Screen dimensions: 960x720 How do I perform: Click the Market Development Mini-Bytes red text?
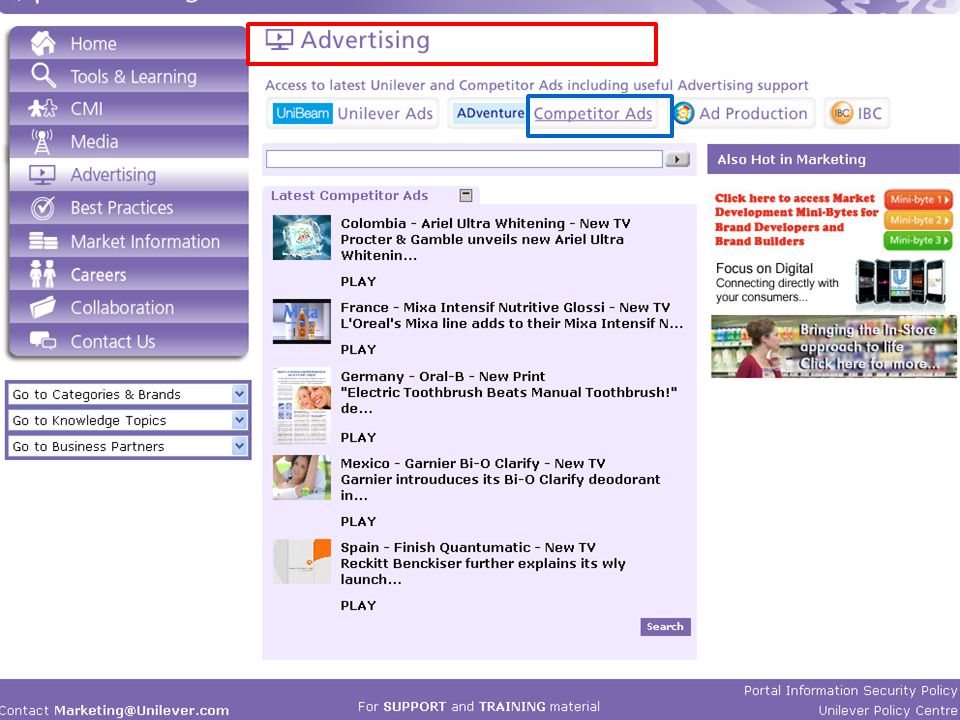pyautogui.click(x=796, y=219)
